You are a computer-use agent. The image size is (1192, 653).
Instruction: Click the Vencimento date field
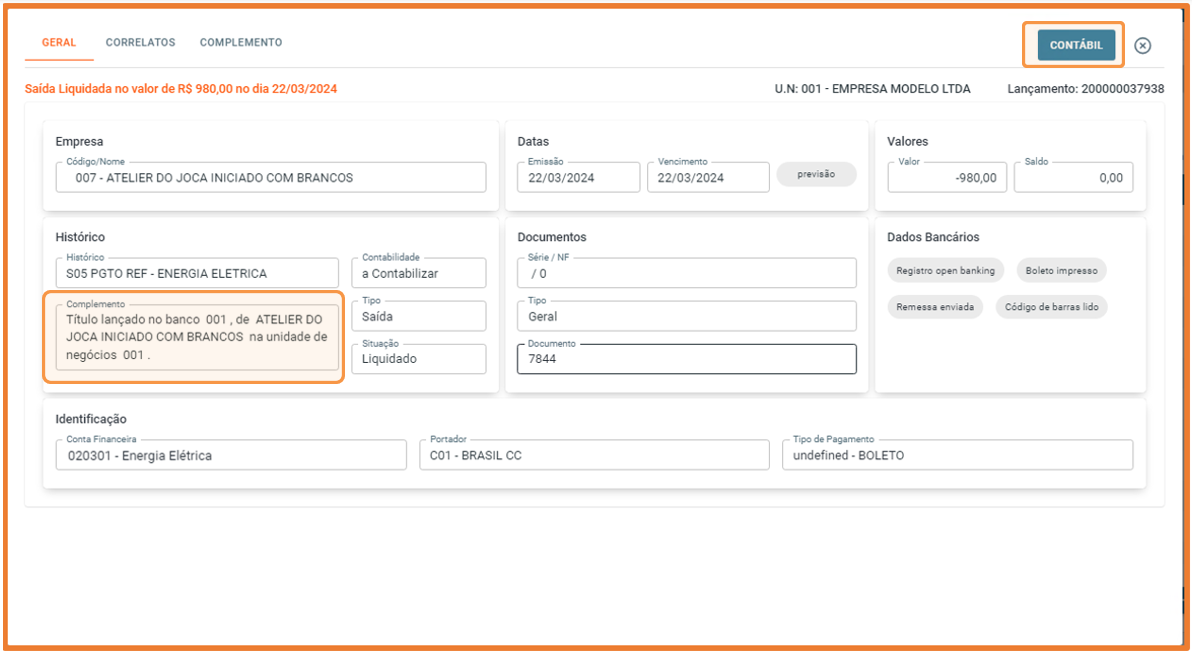(709, 177)
